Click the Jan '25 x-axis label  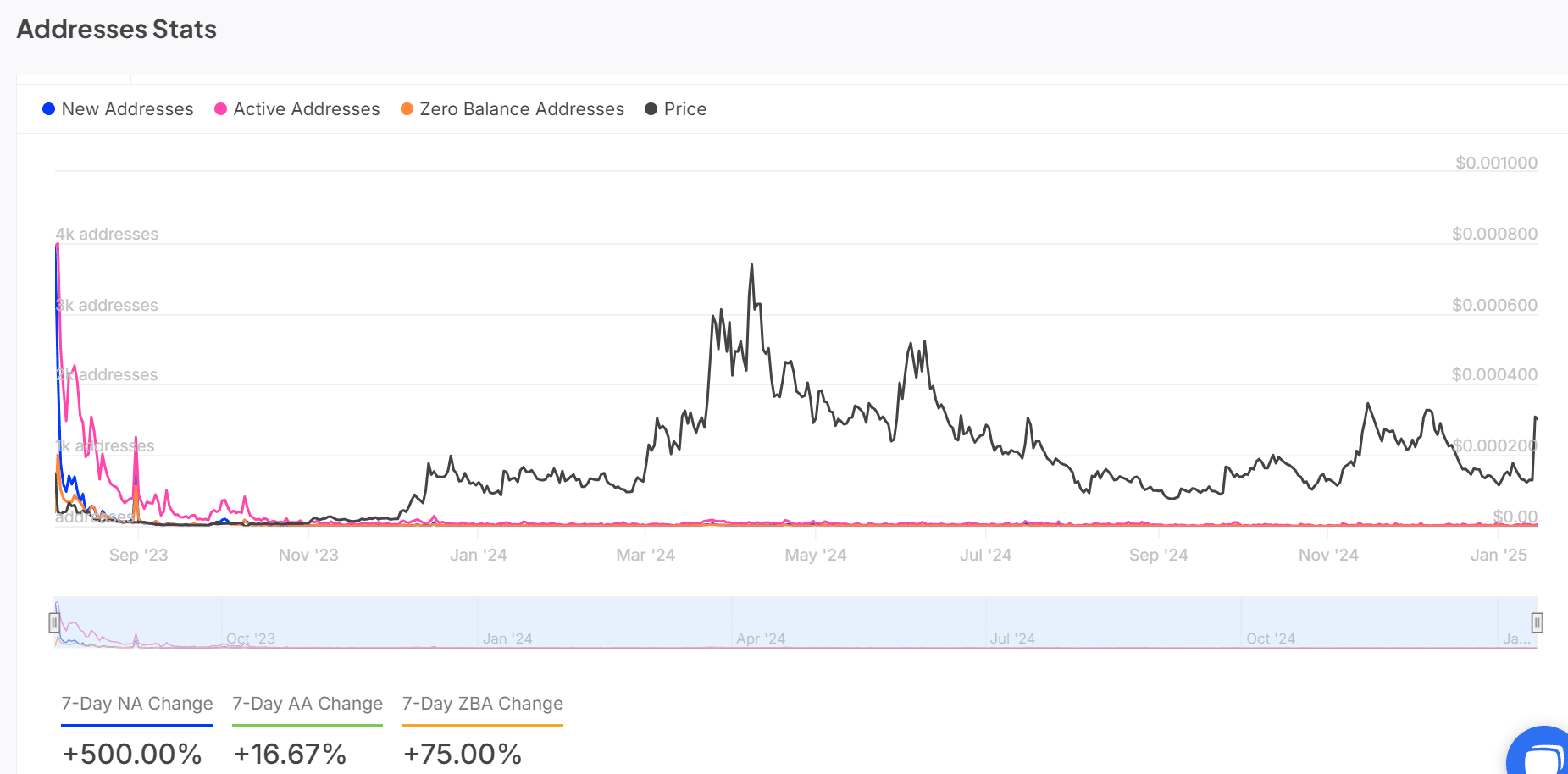[x=1499, y=556]
